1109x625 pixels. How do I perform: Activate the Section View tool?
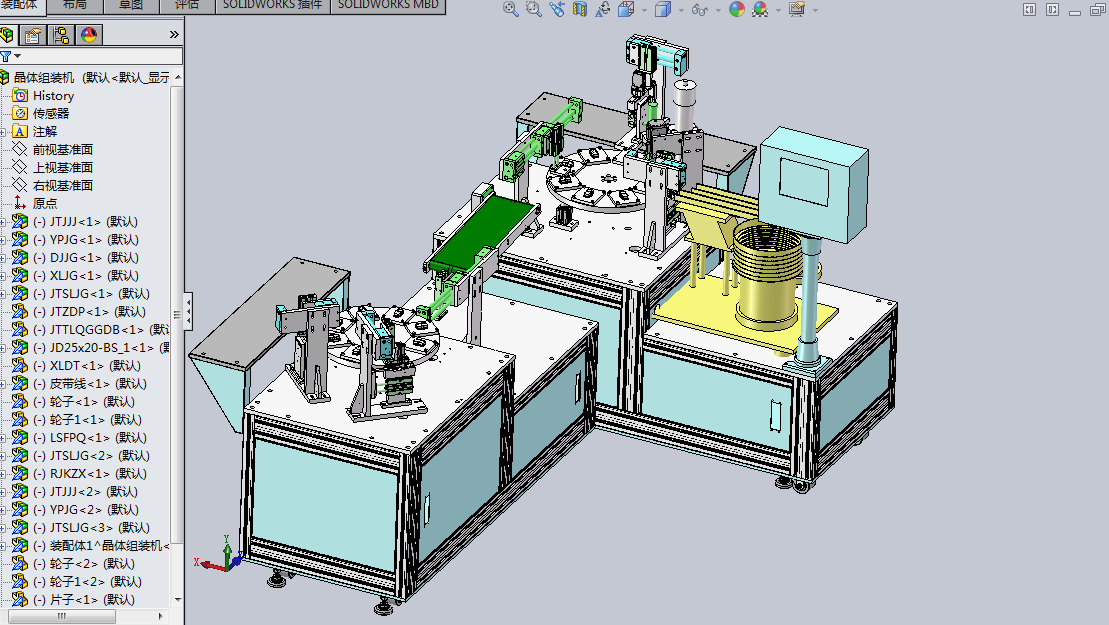pos(580,9)
